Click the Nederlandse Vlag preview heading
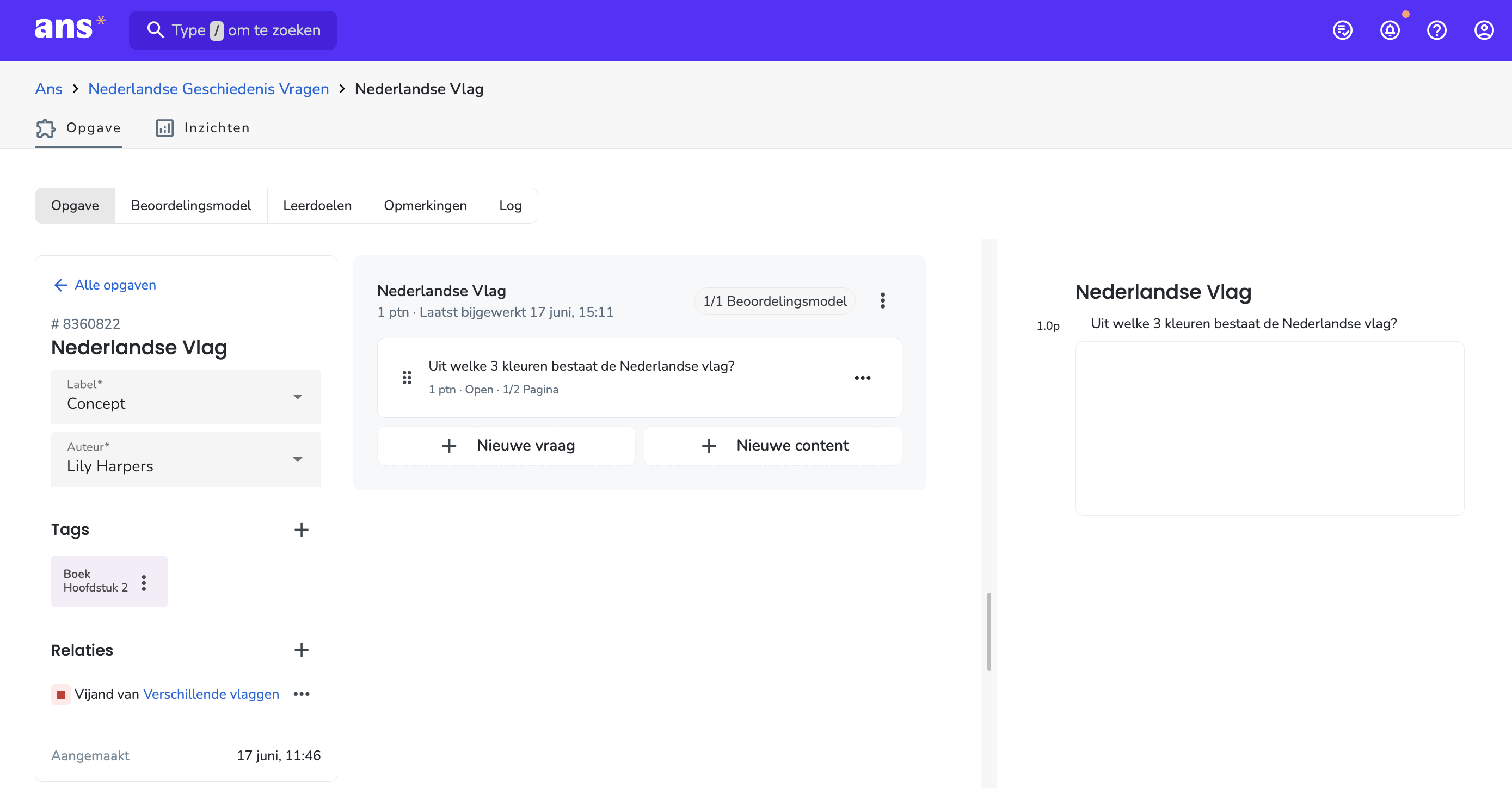 (1163, 292)
